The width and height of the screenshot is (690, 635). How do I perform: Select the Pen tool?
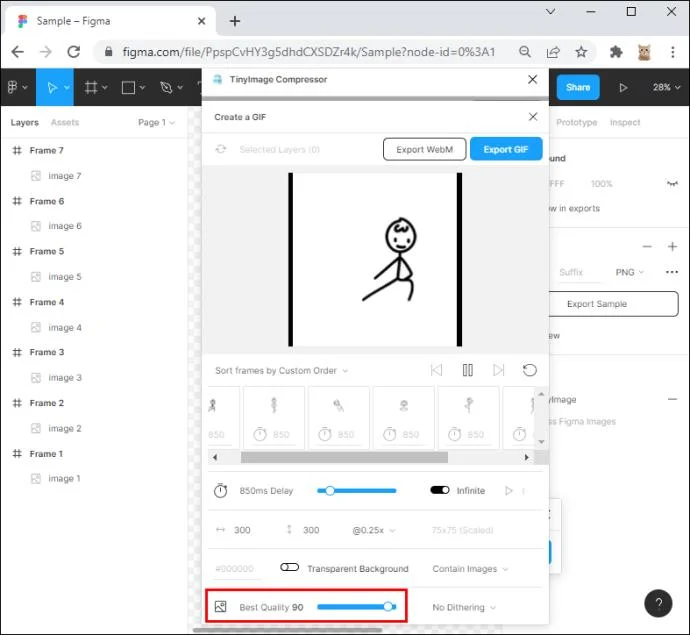pos(166,88)
